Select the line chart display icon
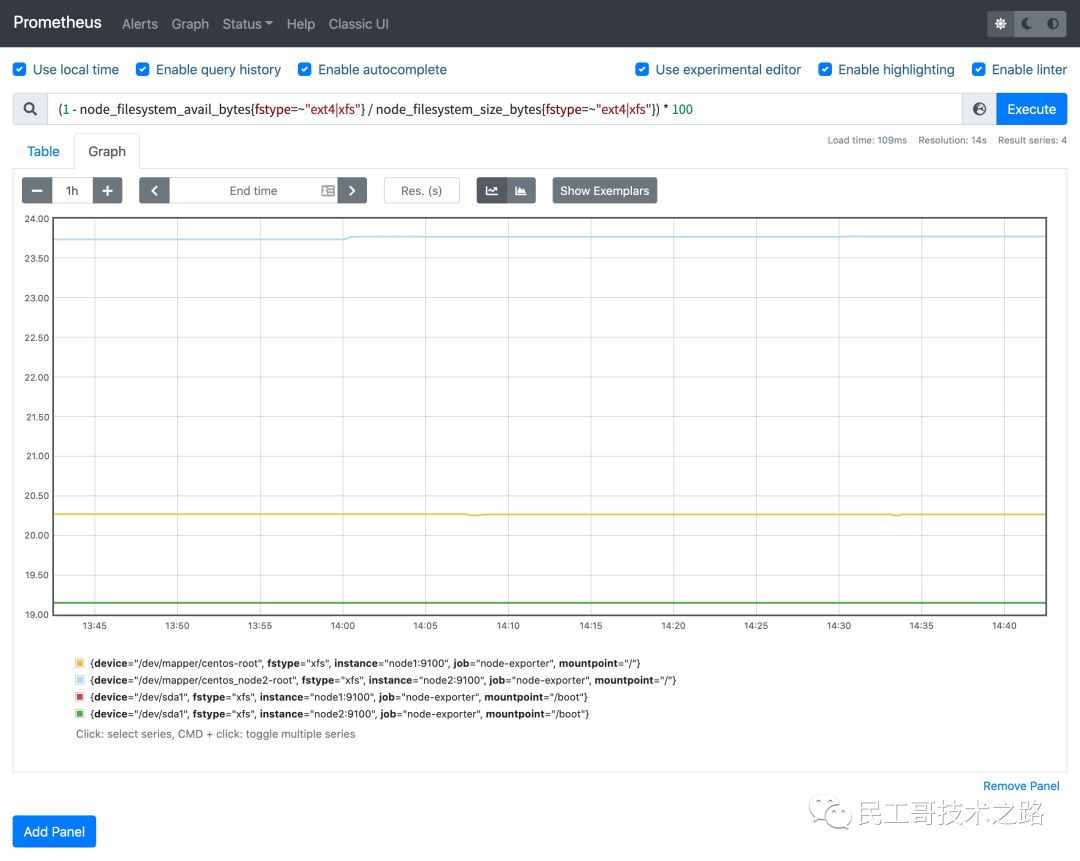Viewport: 1080px width, 861px height. 492,191
